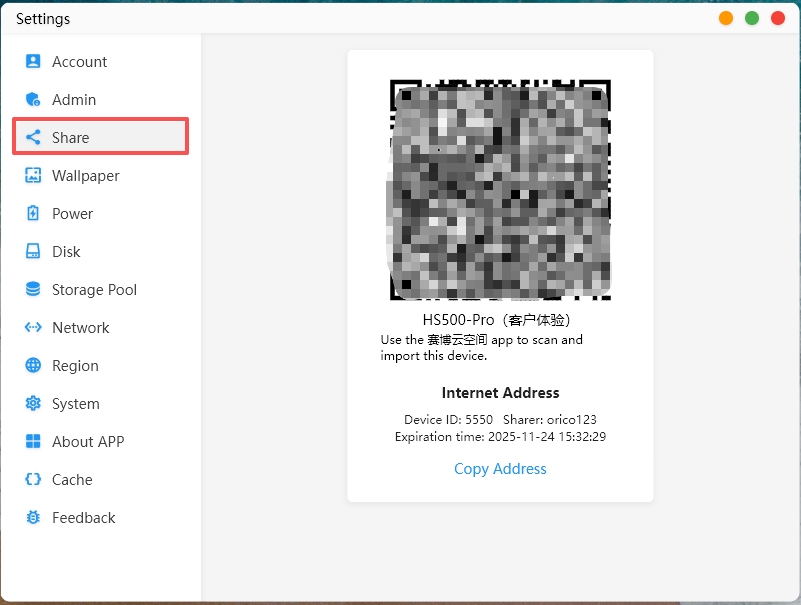The height and width of the screenshot is (605, 801).
Task: Click the Settings window title
Action: coord(43,19)
